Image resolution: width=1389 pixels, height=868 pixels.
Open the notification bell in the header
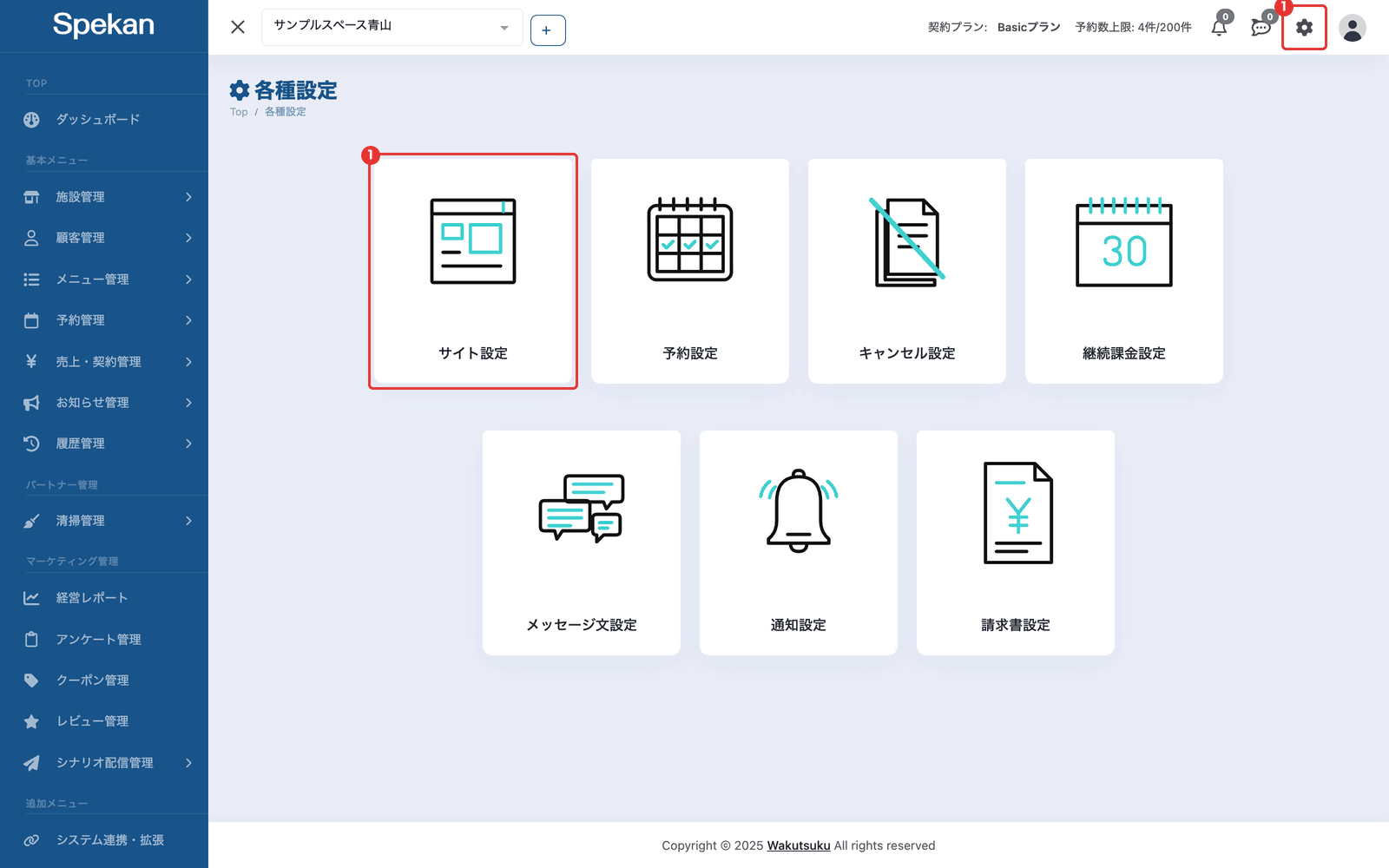[x=1220, y=27]
